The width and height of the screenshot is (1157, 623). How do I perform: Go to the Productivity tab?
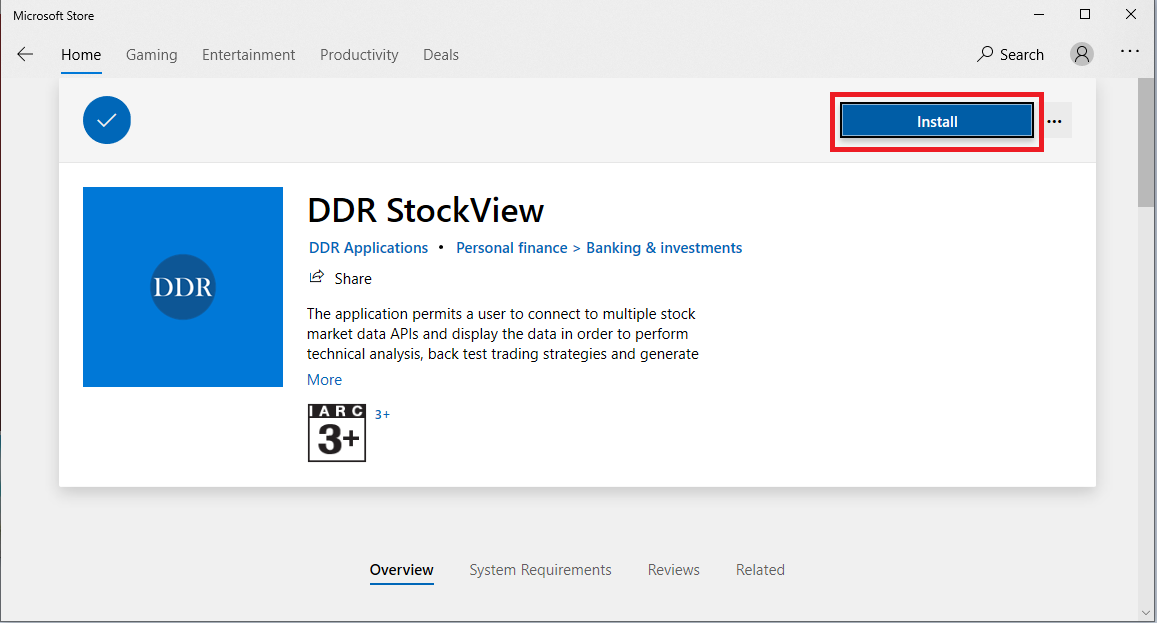click(x=359, y=55)
